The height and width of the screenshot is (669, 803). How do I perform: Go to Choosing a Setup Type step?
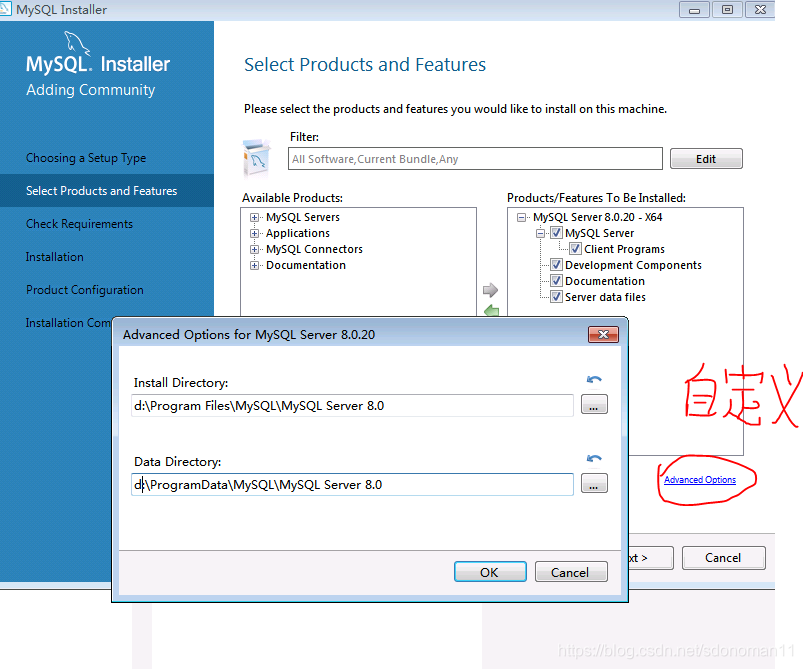pos(86,158)
